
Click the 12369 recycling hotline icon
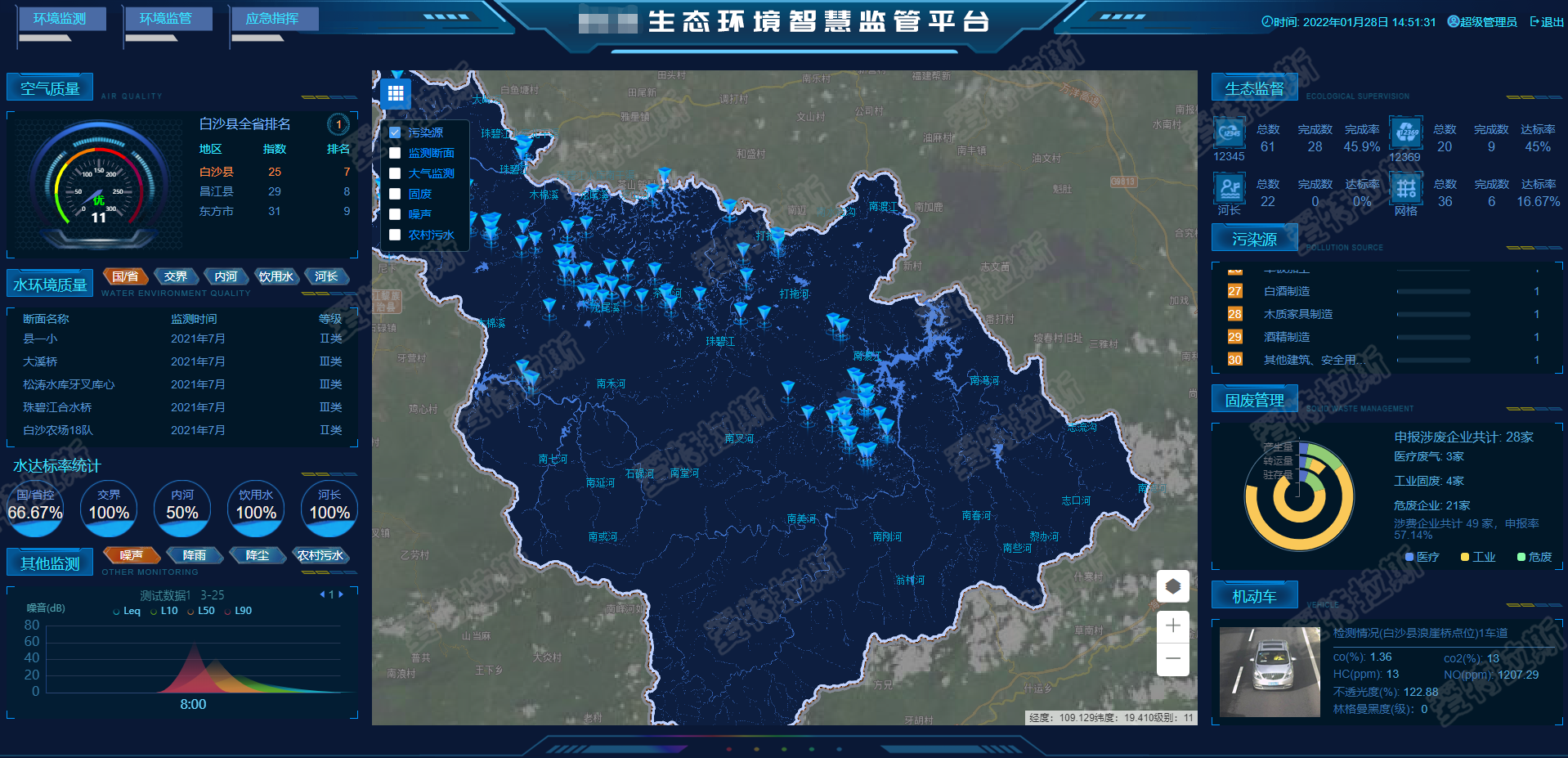click(1405, 132)
